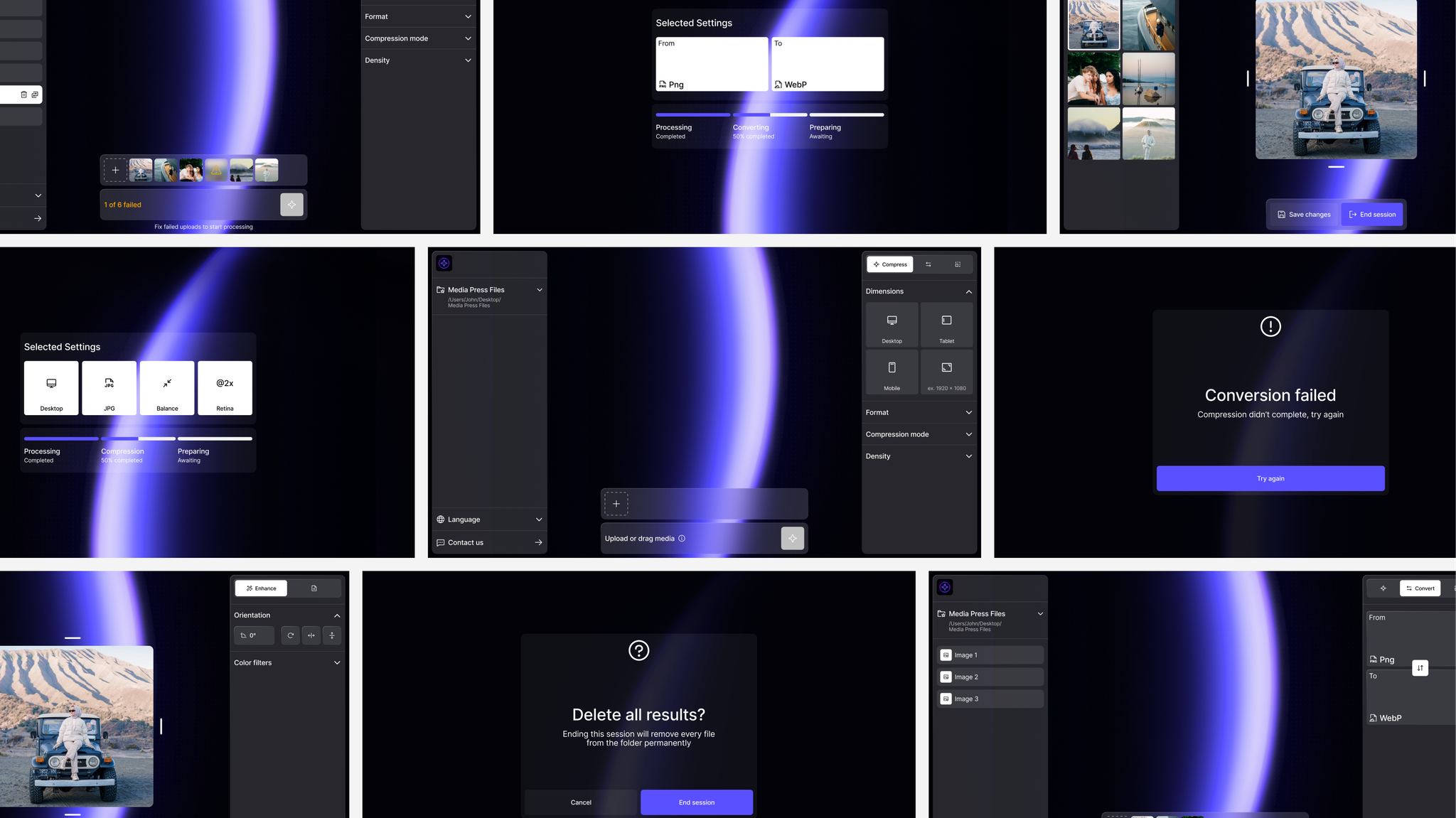The height and width of the screenshot is (818, 1456).
Task: Click End session next to Save changes
Action: point(1372,215)
